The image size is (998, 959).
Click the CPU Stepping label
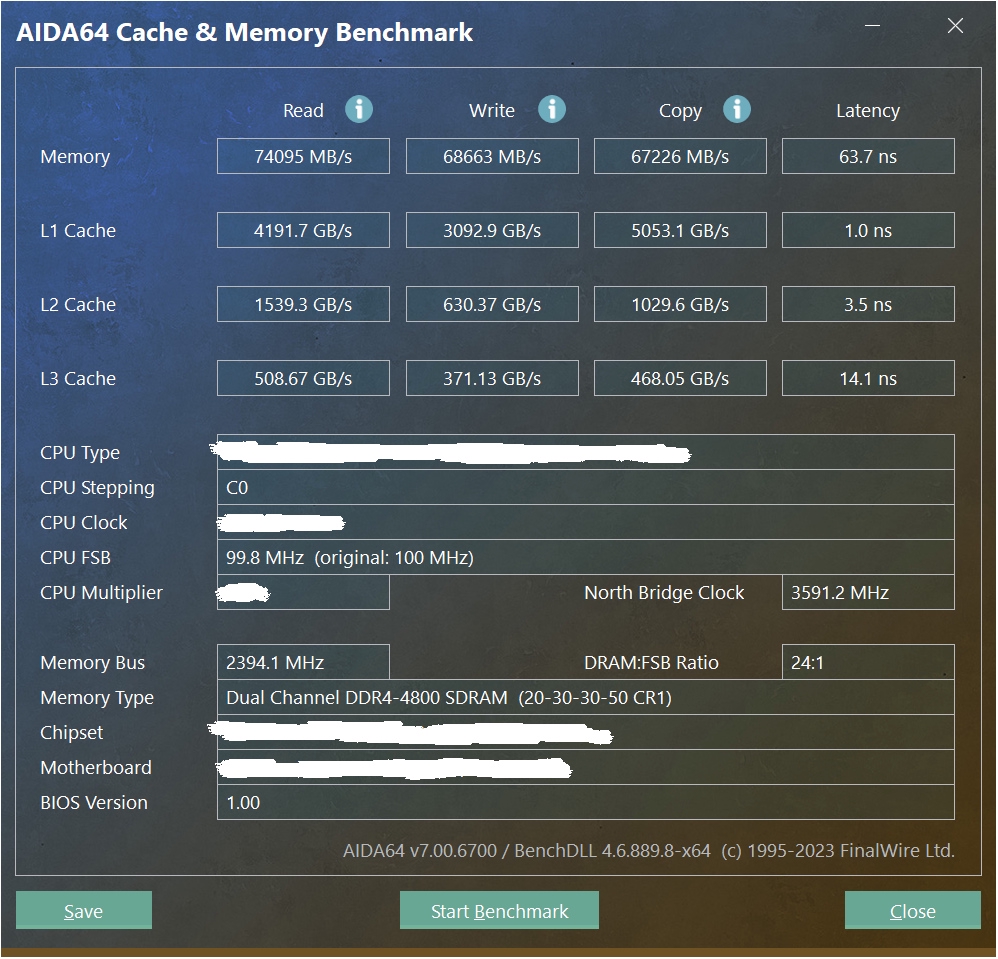[97, 488]
